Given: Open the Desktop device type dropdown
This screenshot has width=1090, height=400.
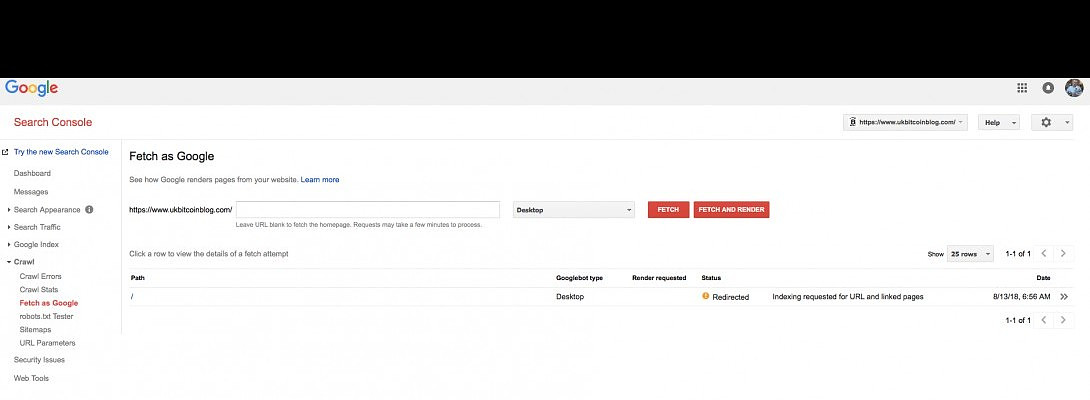Looking at the screenshot, I should pos(573,210).
